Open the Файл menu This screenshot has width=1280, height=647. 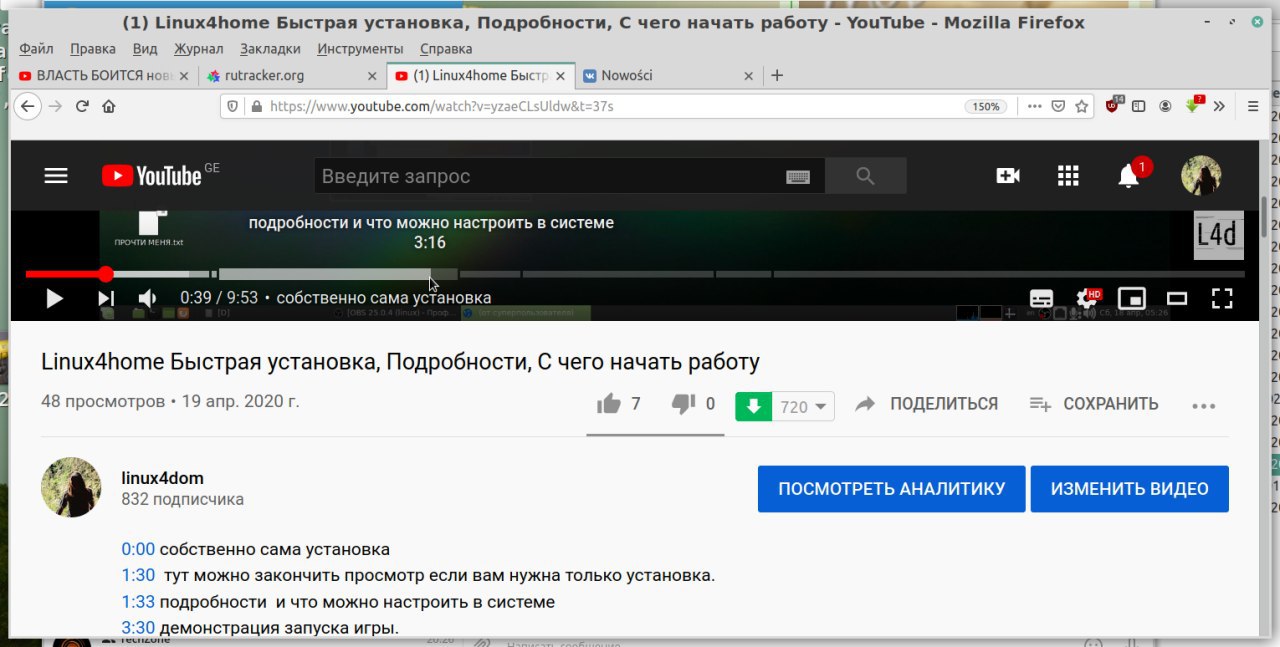click(x=36, y=48)
